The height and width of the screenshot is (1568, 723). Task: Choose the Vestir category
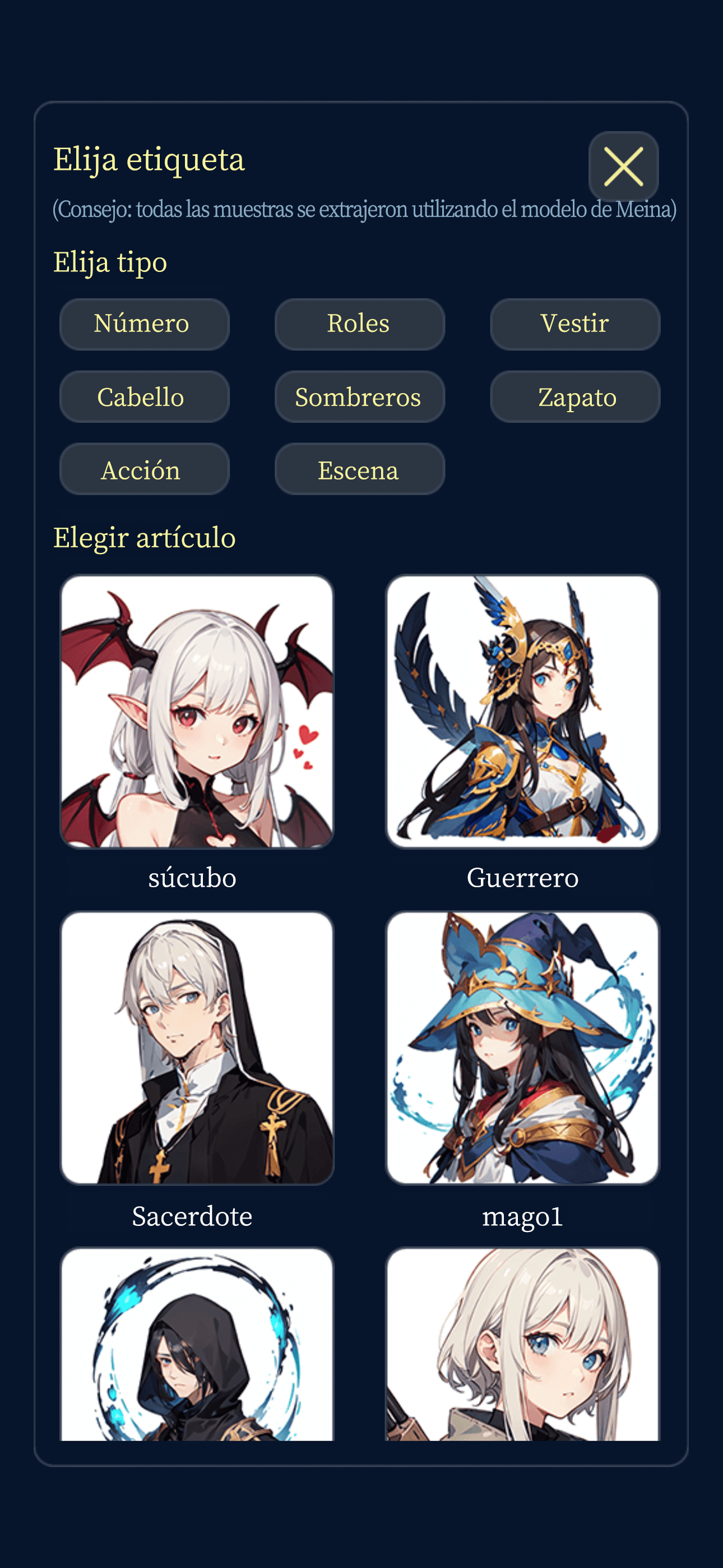click(575, 324)
